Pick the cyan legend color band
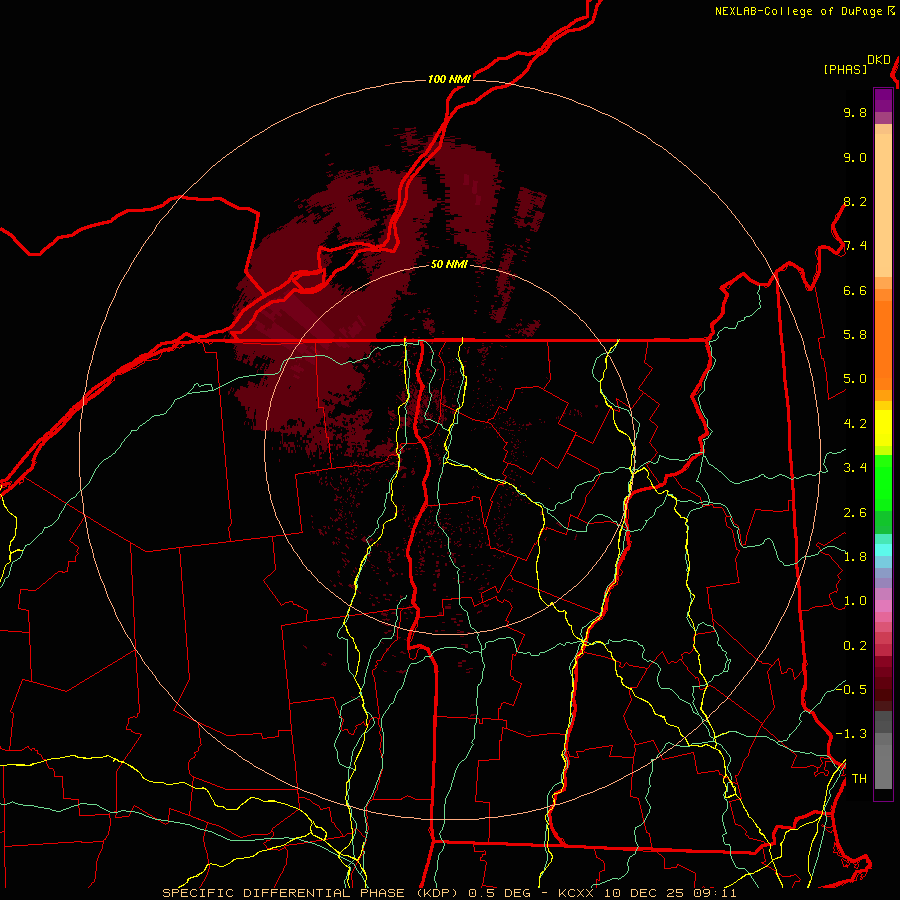This screenshot has width=900, height=900. pos(883,550)
